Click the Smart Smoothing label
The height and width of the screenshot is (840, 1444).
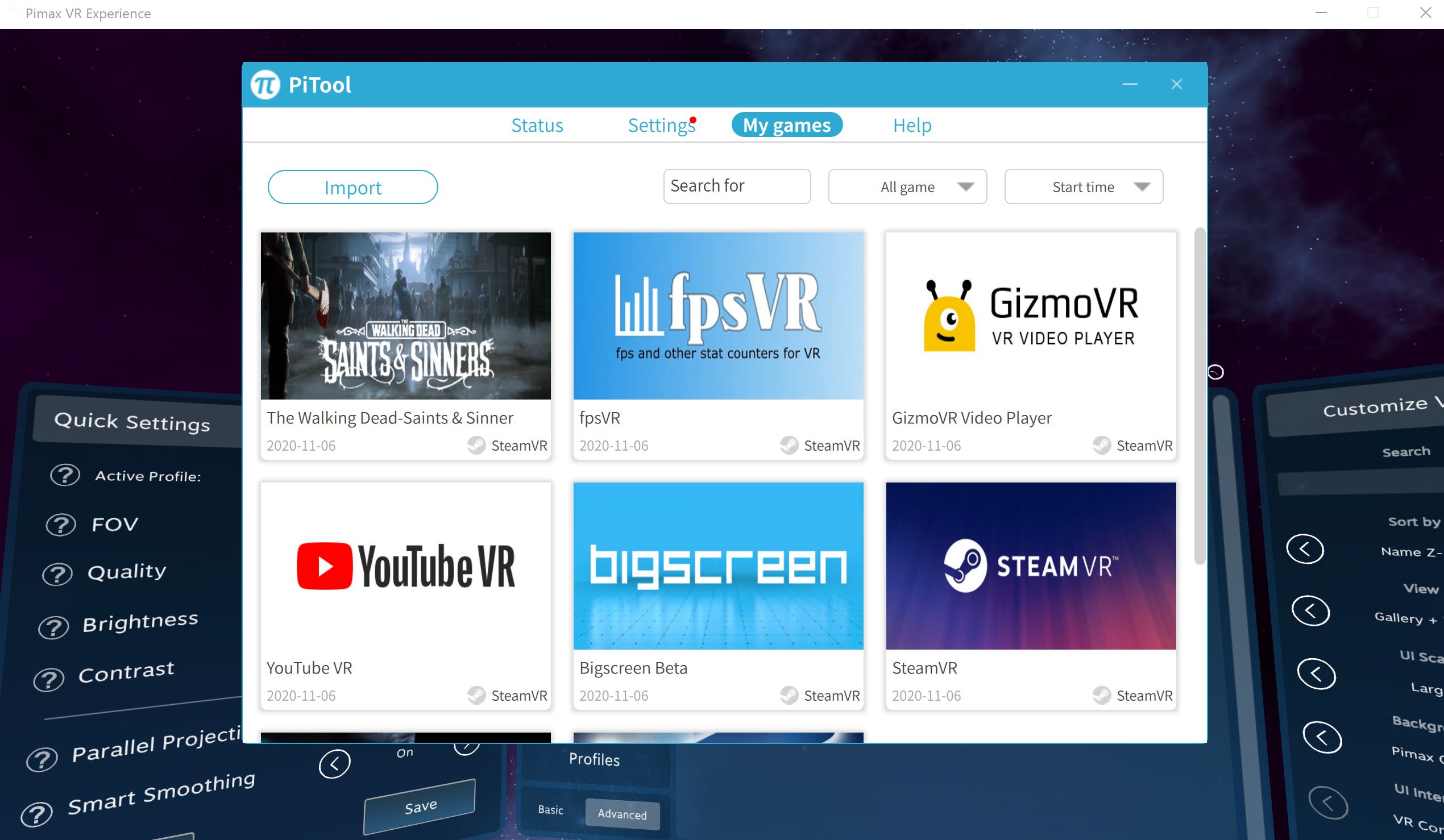[x=161, y=793]
